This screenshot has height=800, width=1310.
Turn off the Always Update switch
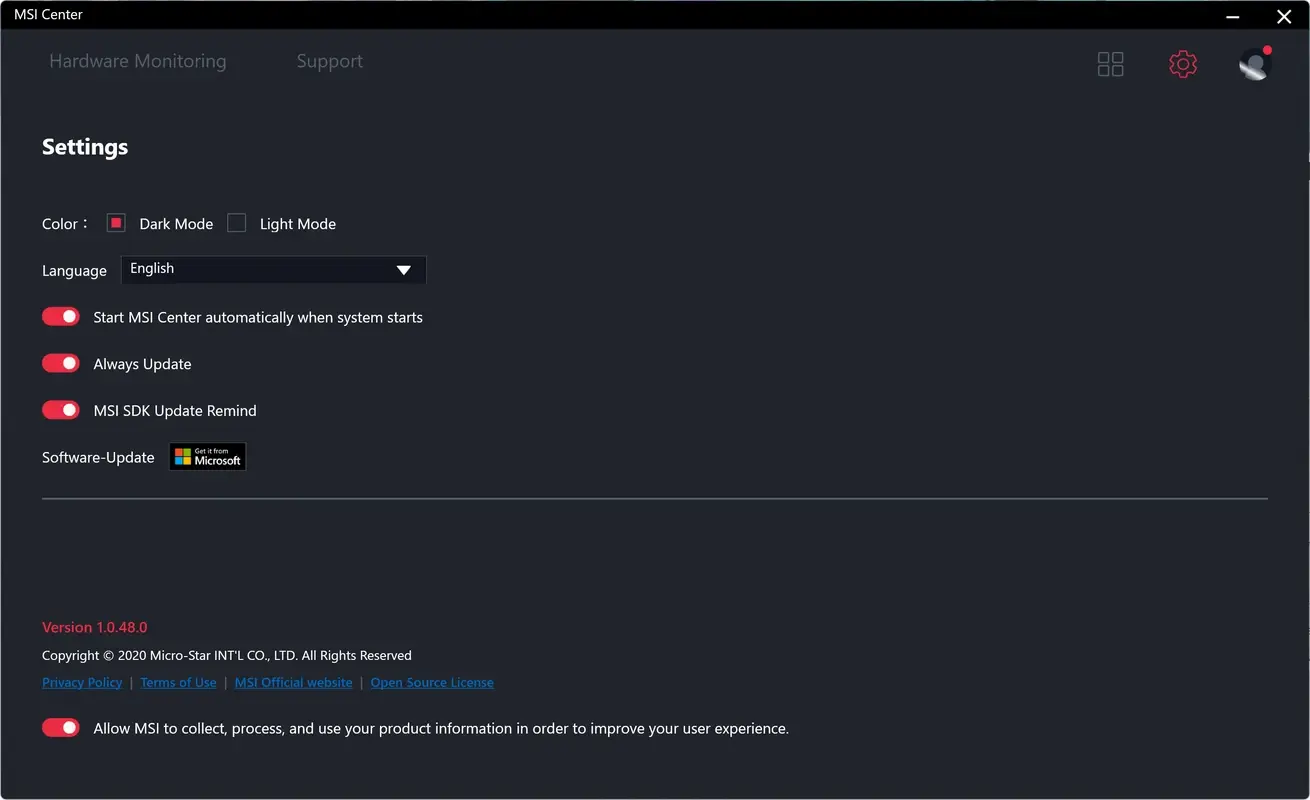[60, 363]
